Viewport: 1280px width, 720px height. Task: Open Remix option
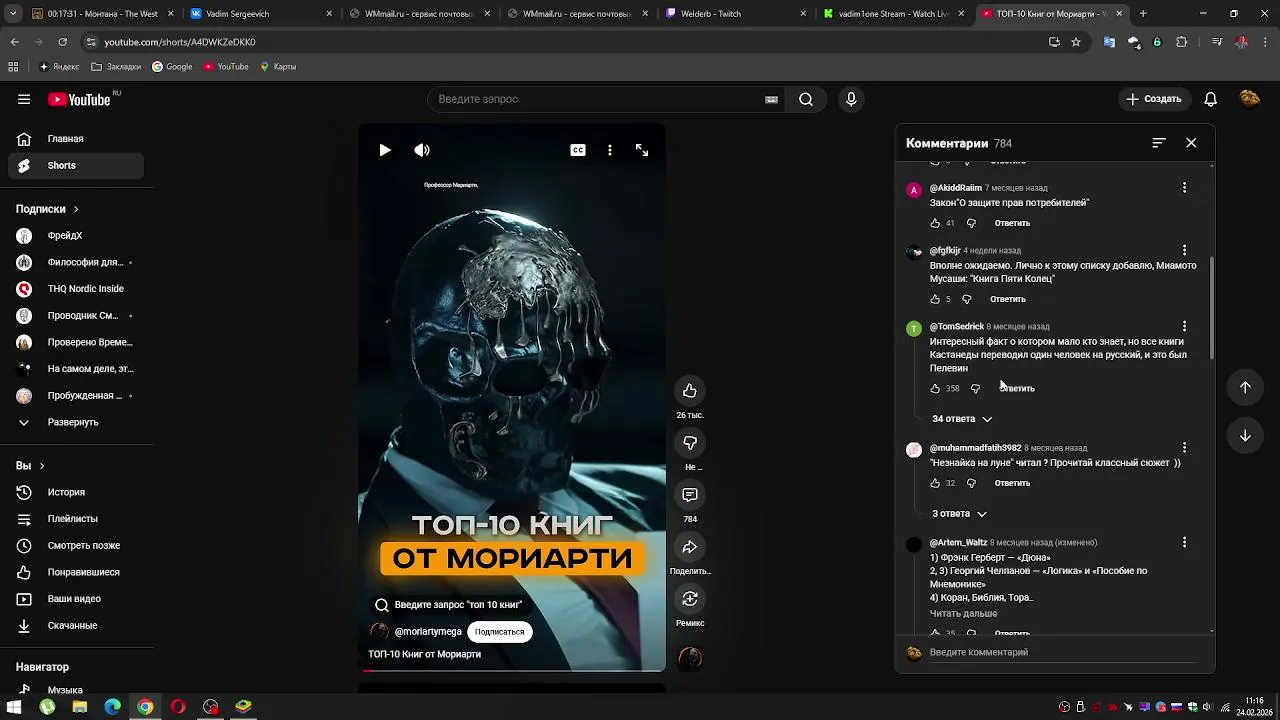[x=690, y=599]
